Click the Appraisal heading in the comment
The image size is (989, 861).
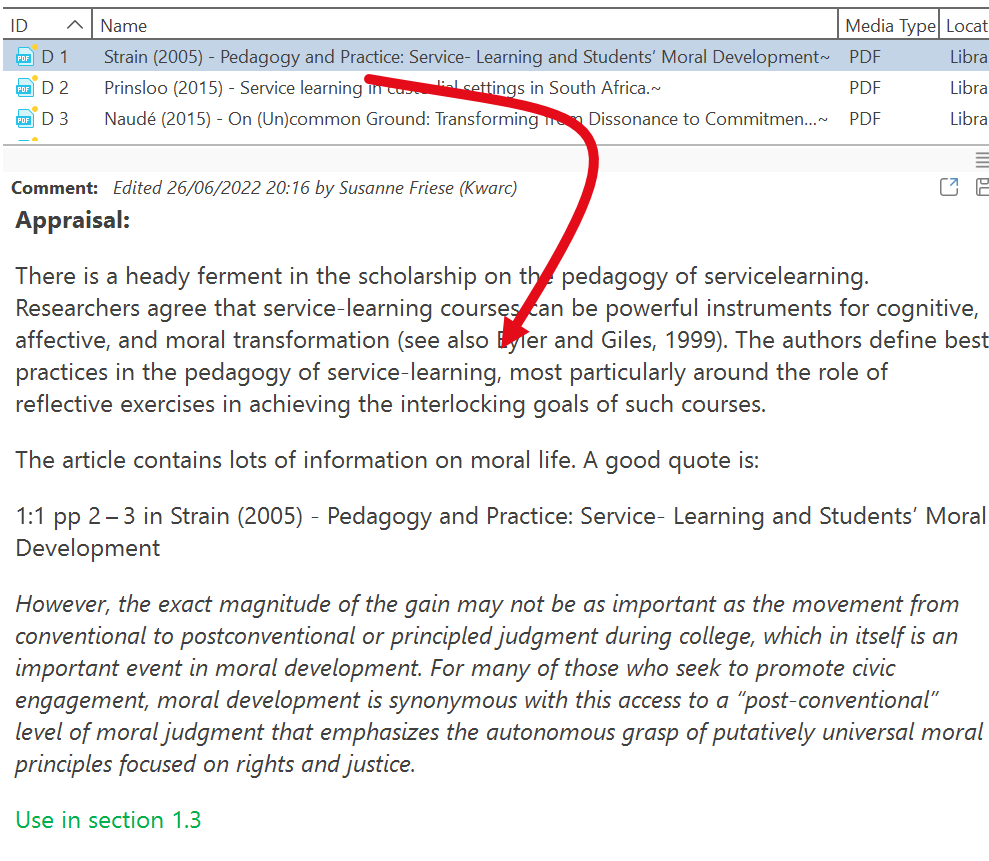(x=73, y=221)
